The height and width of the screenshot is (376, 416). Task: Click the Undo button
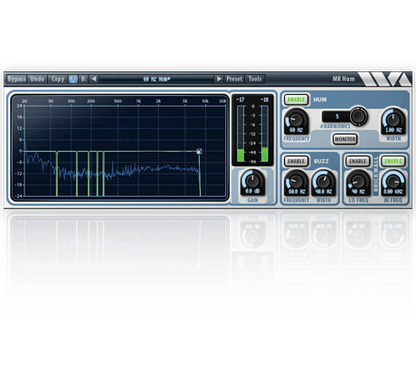37,79
